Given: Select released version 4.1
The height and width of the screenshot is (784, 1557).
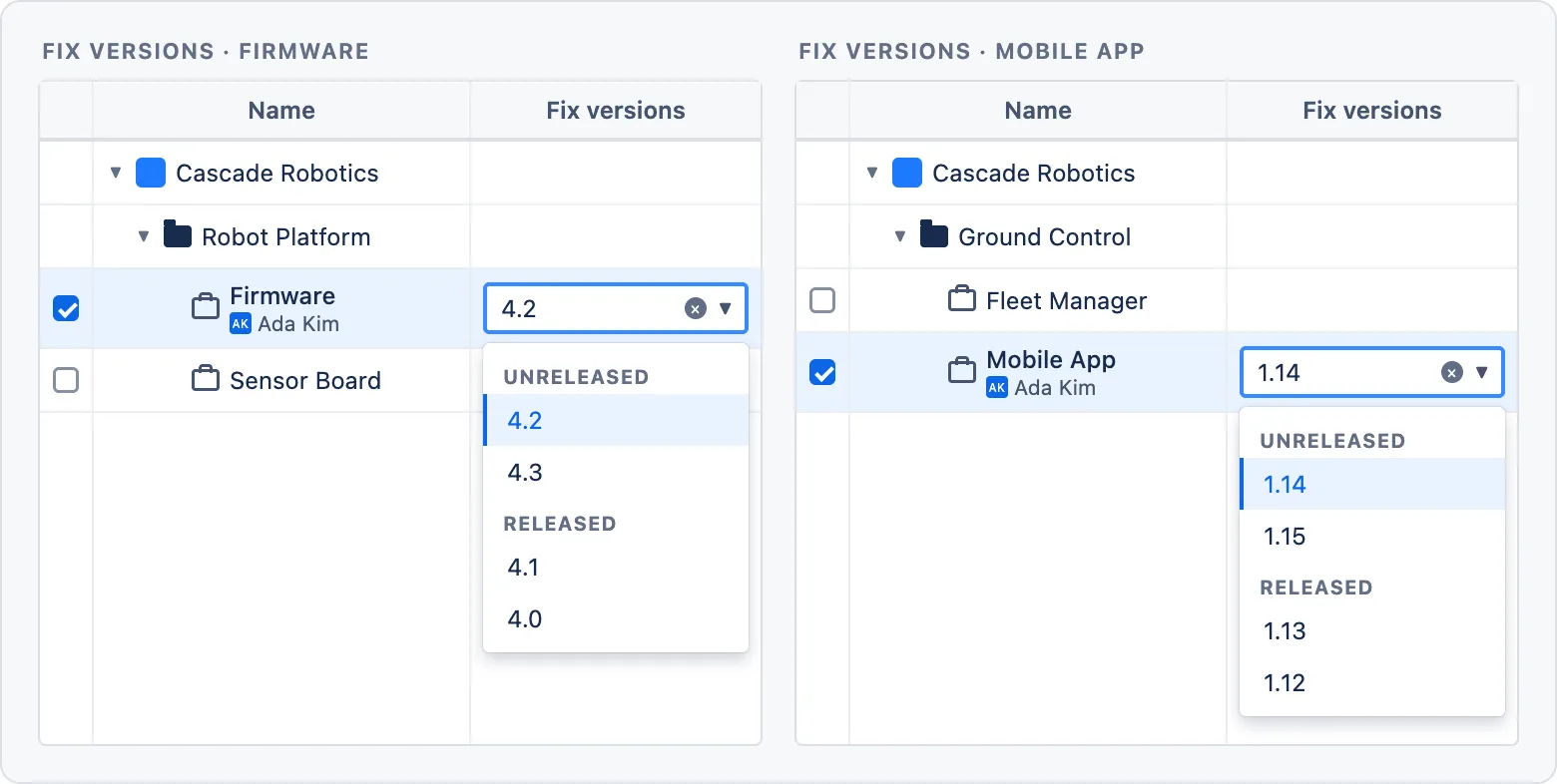Looking at the screenshot, I should (x=616, y=567).
